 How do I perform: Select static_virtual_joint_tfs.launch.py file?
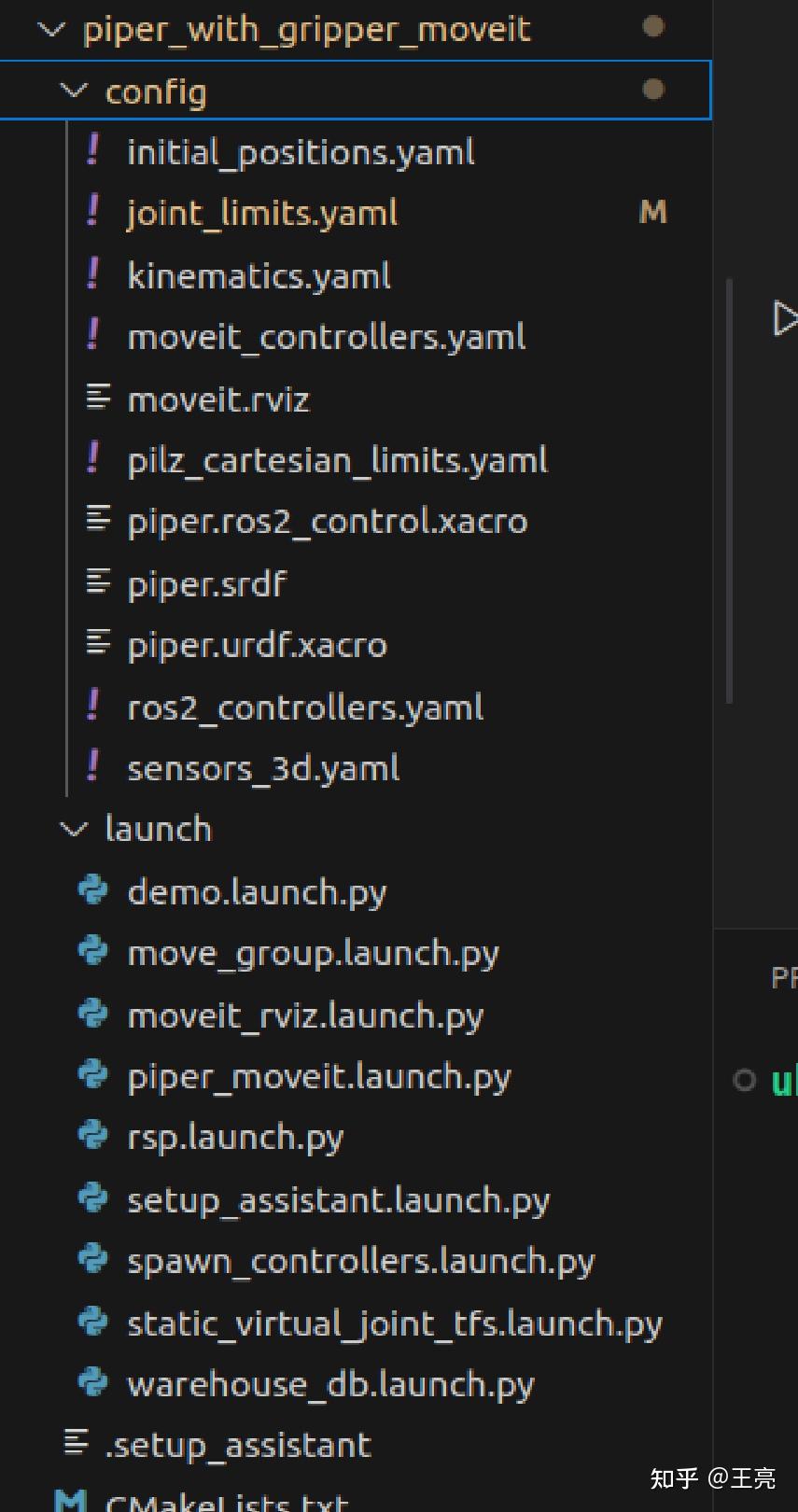[x=394, y=1323]
